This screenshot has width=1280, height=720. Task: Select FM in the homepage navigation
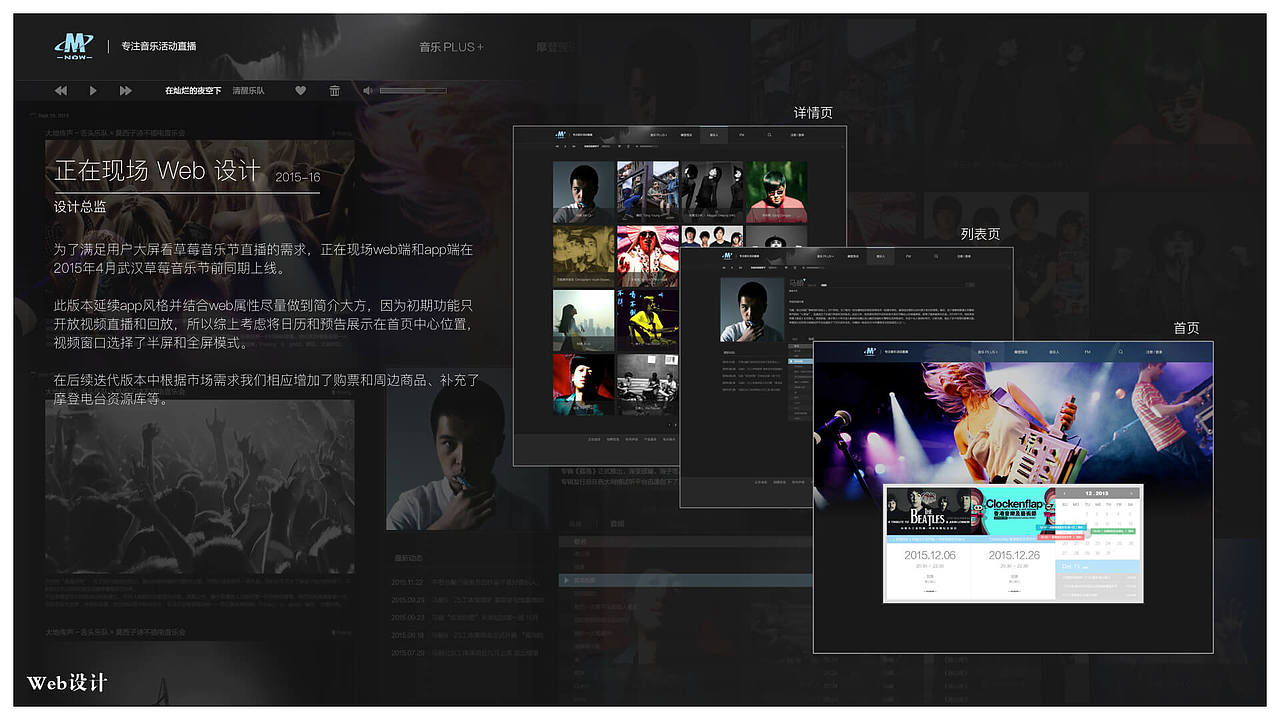1088,353
